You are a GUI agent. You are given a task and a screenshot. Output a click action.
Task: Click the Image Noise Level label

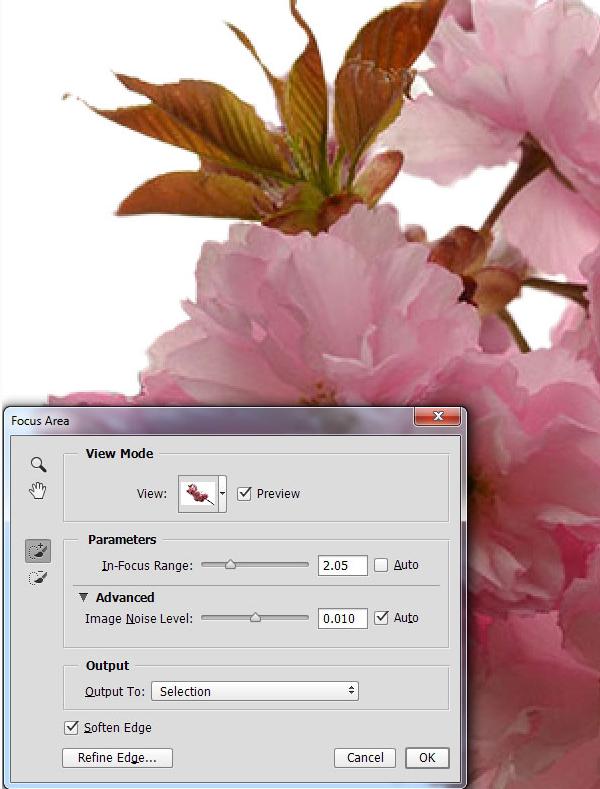point(139,618)
